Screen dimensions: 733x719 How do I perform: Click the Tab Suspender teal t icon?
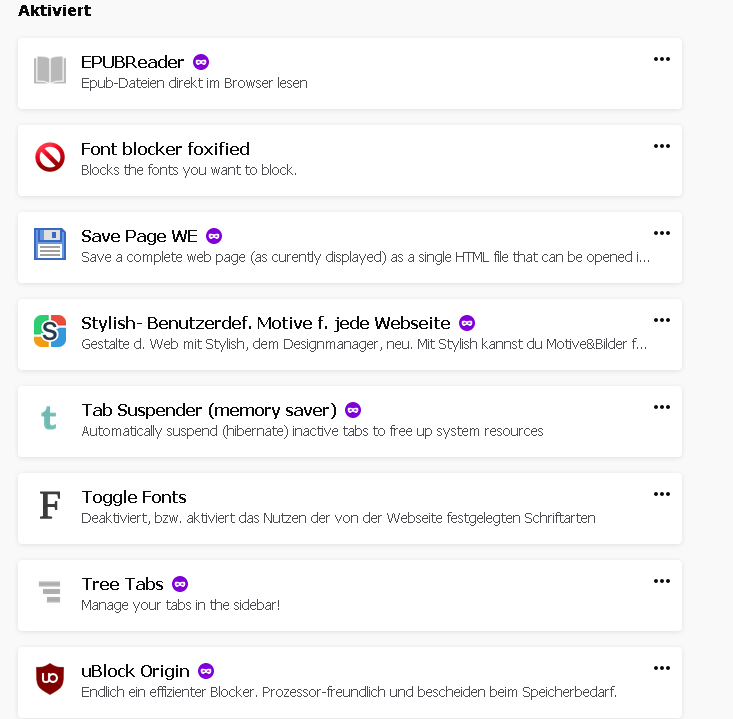point(49,418)
